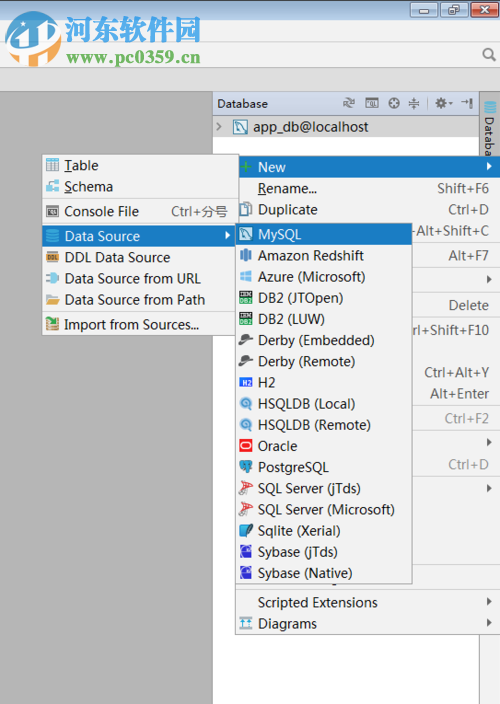Choose Schema from the New submenu
This screenshot has height=704, width=500.
140,187
